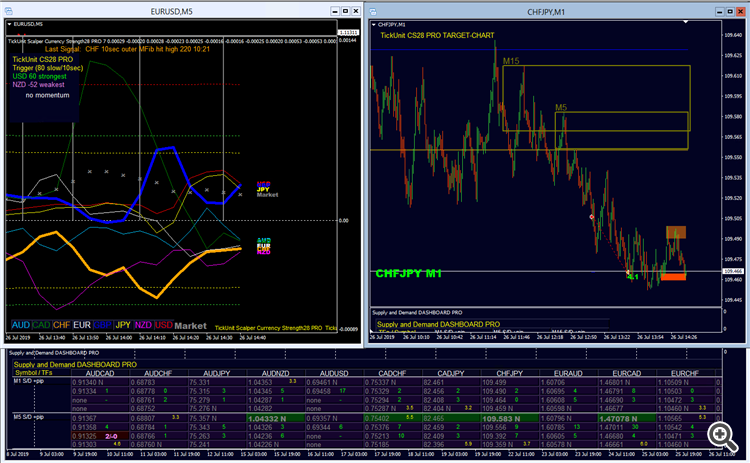The image size is (750, 463).
Task: Toggle the GBP currency button
Action: (103, 325)
